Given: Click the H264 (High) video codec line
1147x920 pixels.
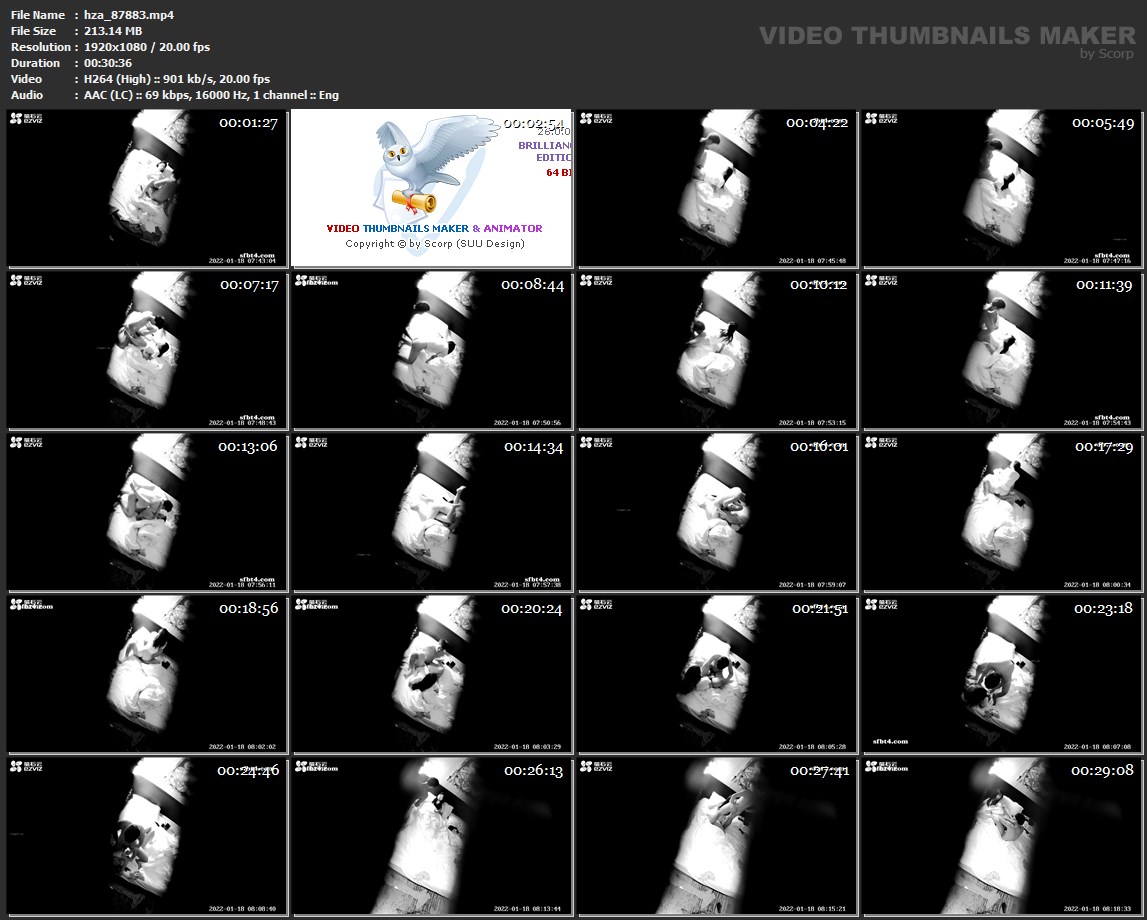Looking at the screenshot, I should pos(176,79).
